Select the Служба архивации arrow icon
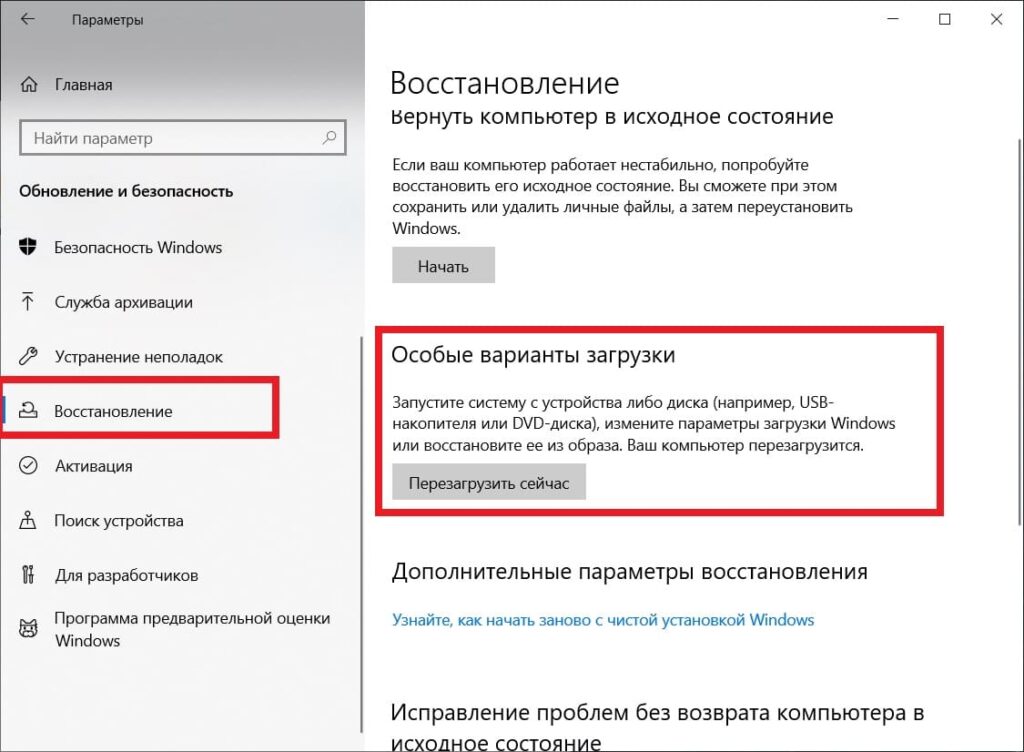1024x752 pixels. 27,302
